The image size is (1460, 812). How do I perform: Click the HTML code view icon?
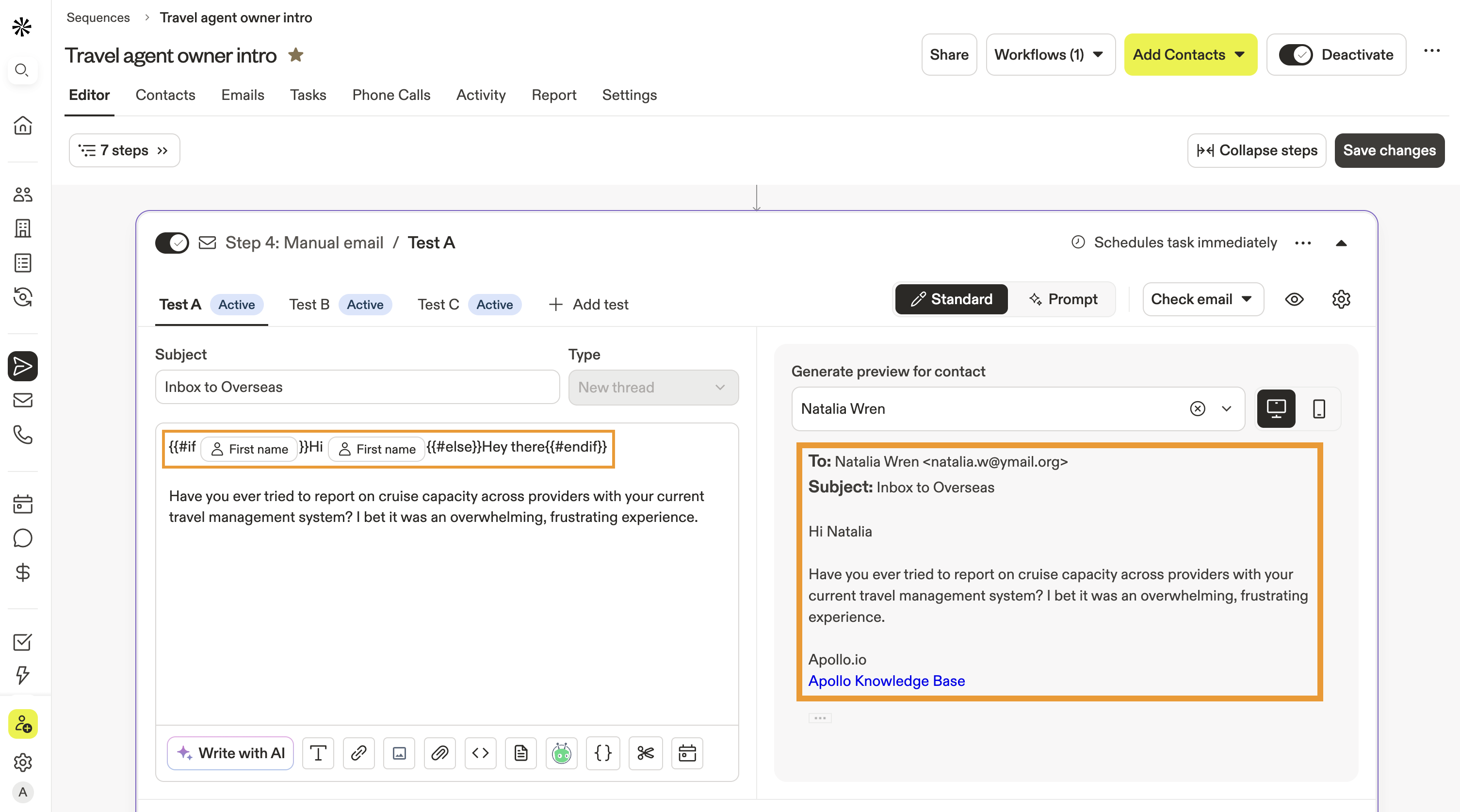pyautogui.click(x=480, y=753)
